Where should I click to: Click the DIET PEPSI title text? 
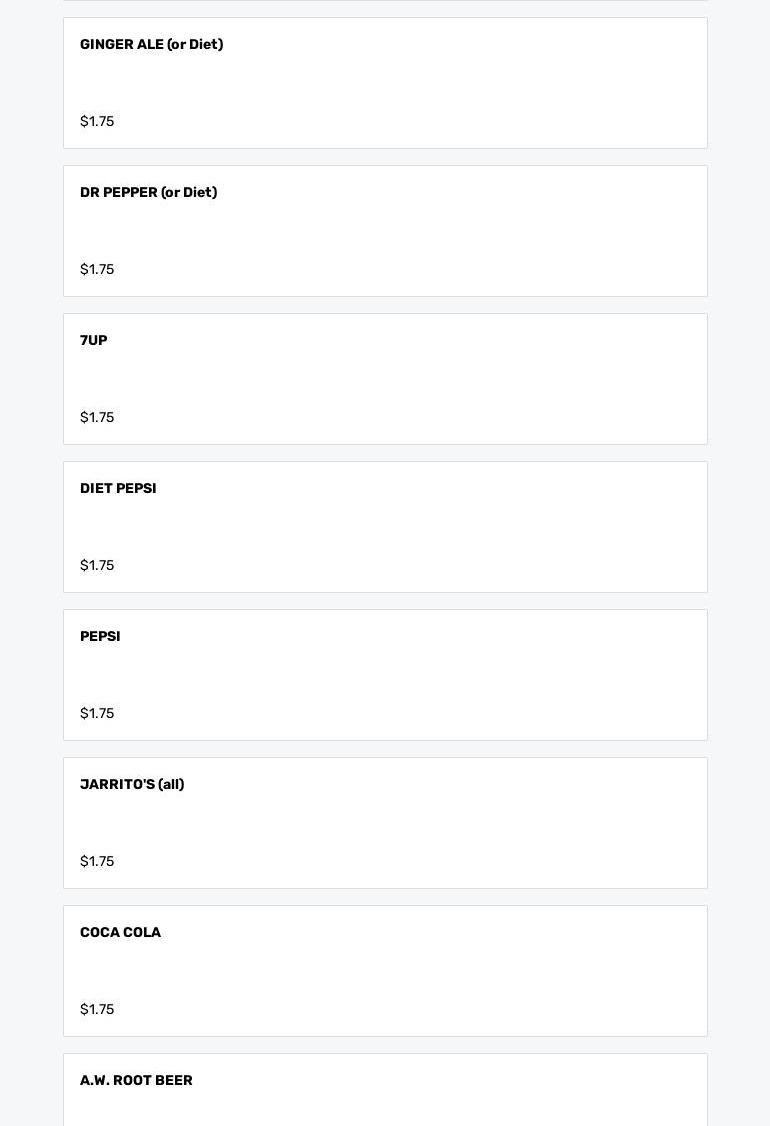[x=118, y=489]
